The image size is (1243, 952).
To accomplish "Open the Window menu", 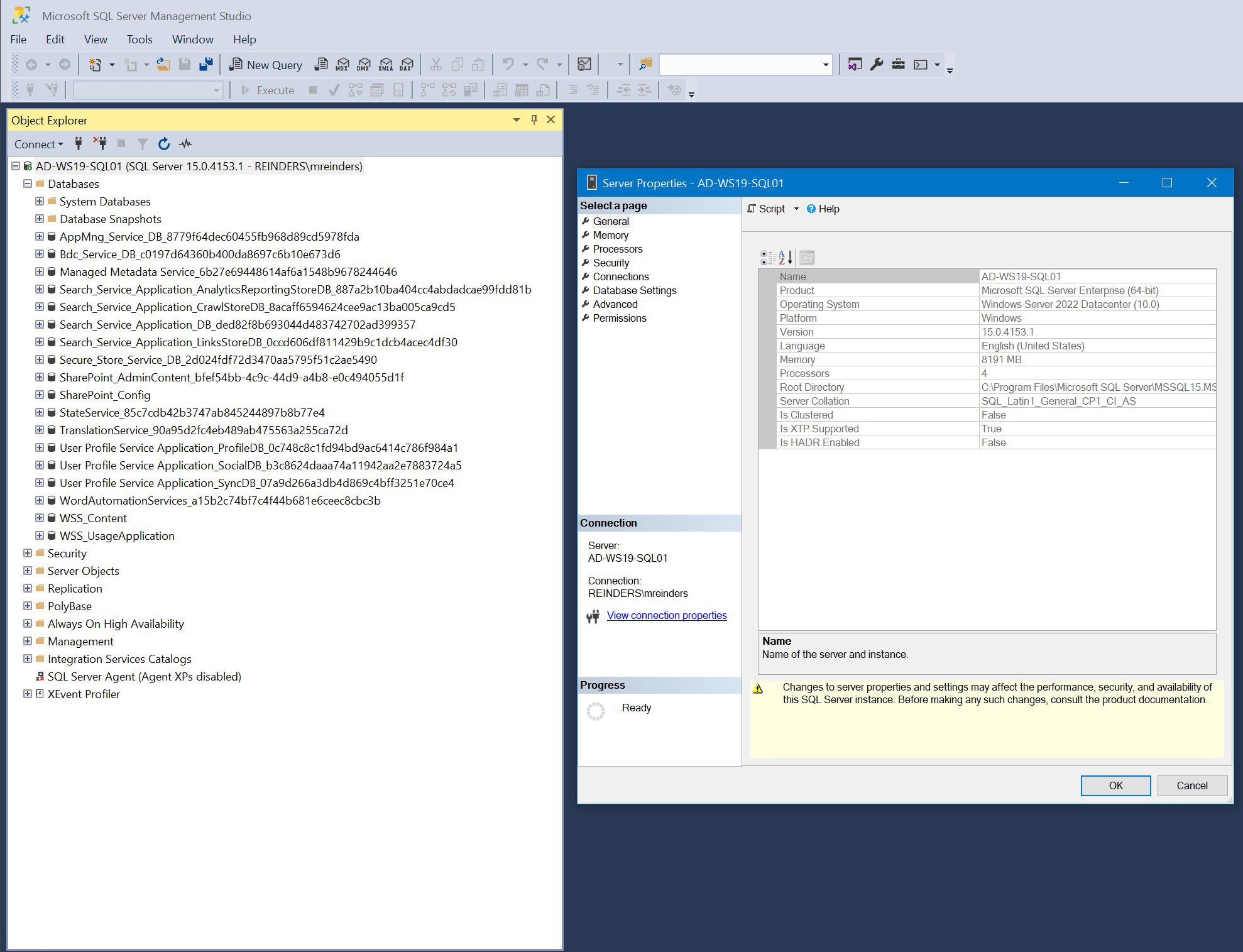I will [191, 39].
